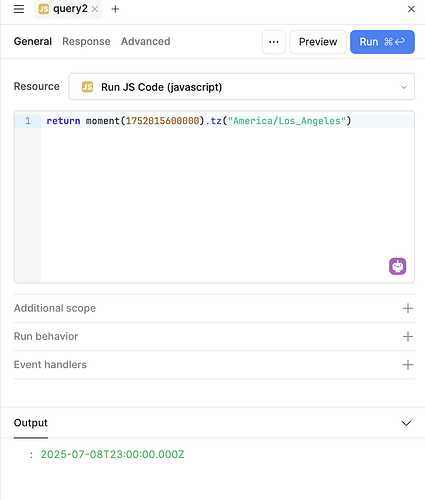Image resolution: width=425 pixels, height=500 pixels.
Task: Collapse the Output panel chevron
Action: click(x=406, y=423)
